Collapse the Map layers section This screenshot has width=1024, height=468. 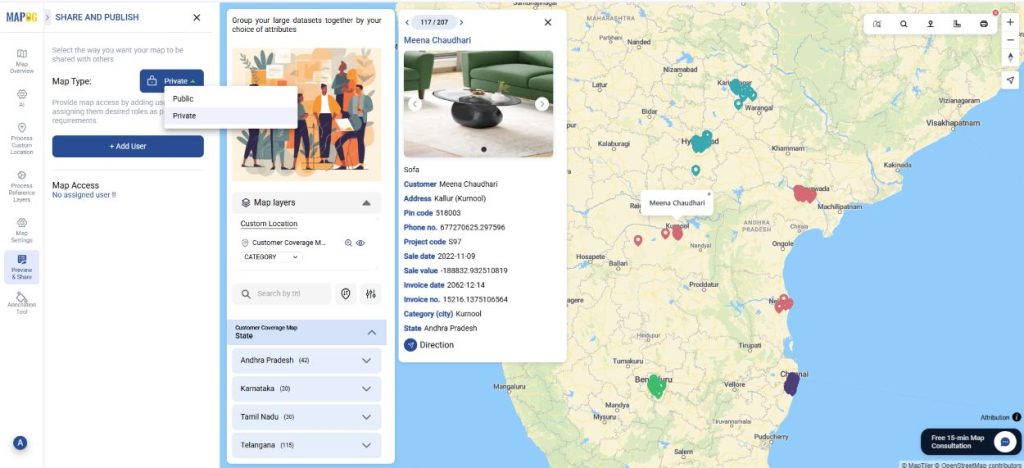(x=366, y=203)
